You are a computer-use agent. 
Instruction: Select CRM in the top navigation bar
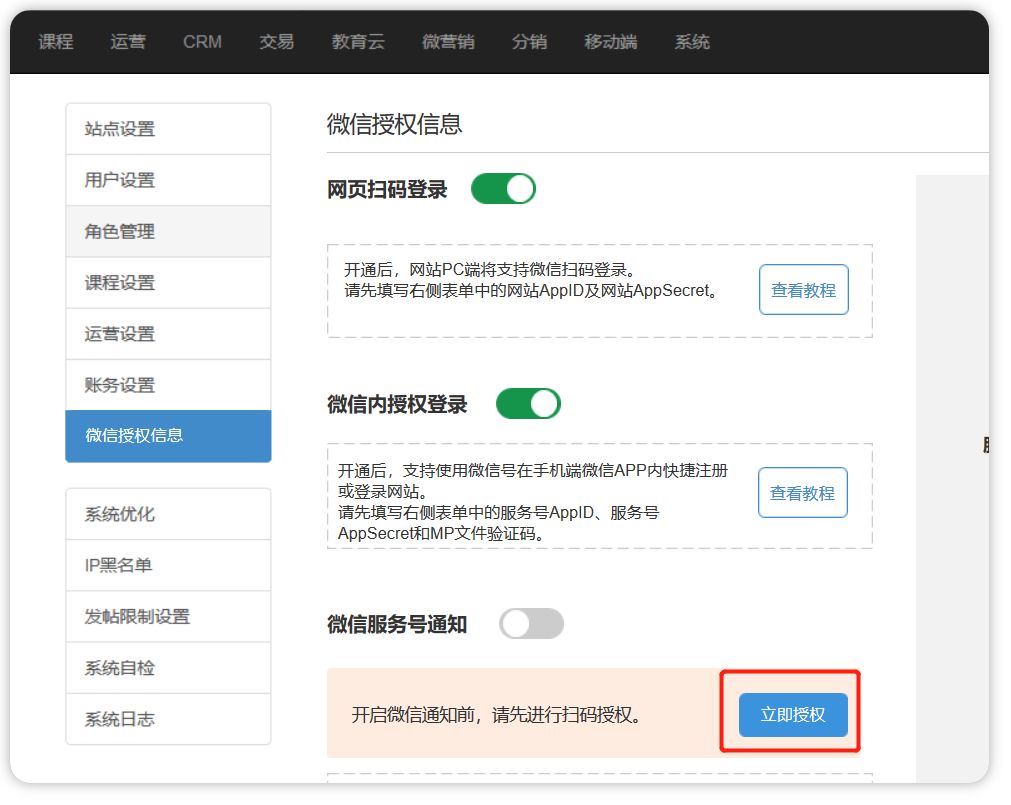[202, 42]
